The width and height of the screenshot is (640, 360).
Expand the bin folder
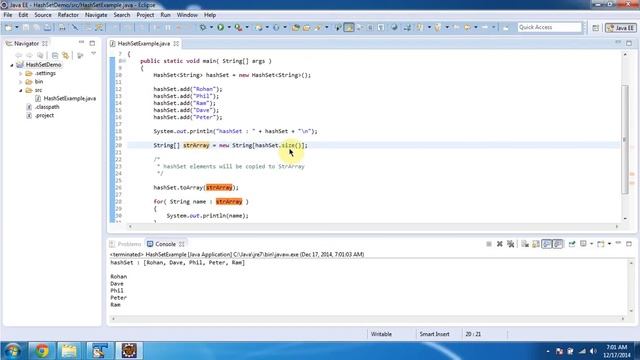tap(20, 82)
